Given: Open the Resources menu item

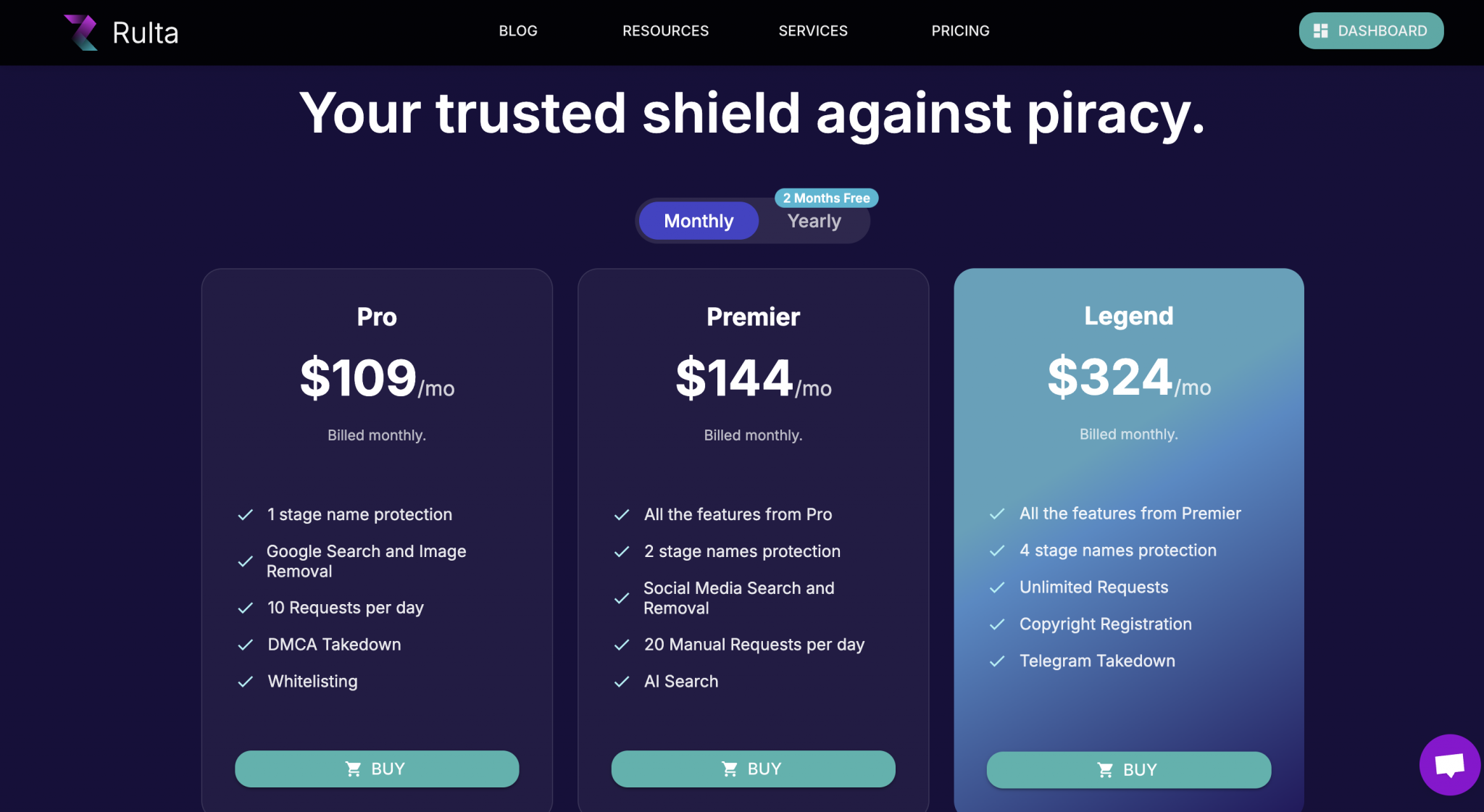Looking at the screenshot, I should click(x=665, y=31).
